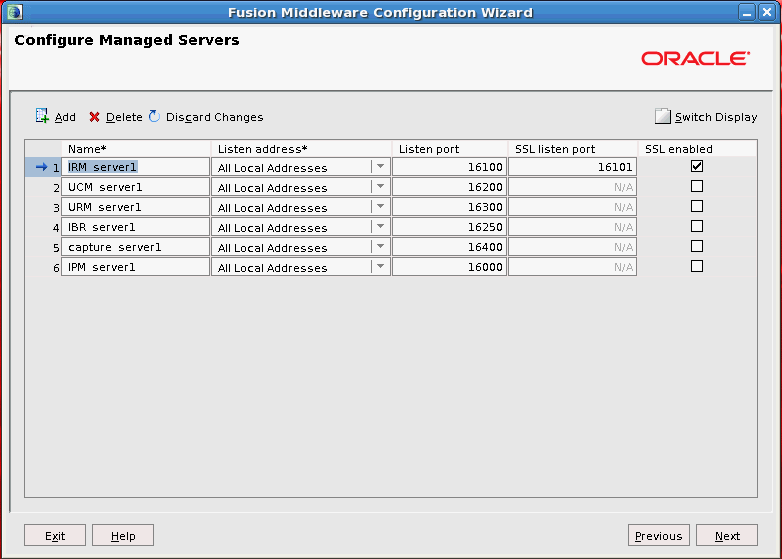This screenshot has height=559, width=782.
Task: Edit the IPM_server1 name field
Action: pos(135,267)
